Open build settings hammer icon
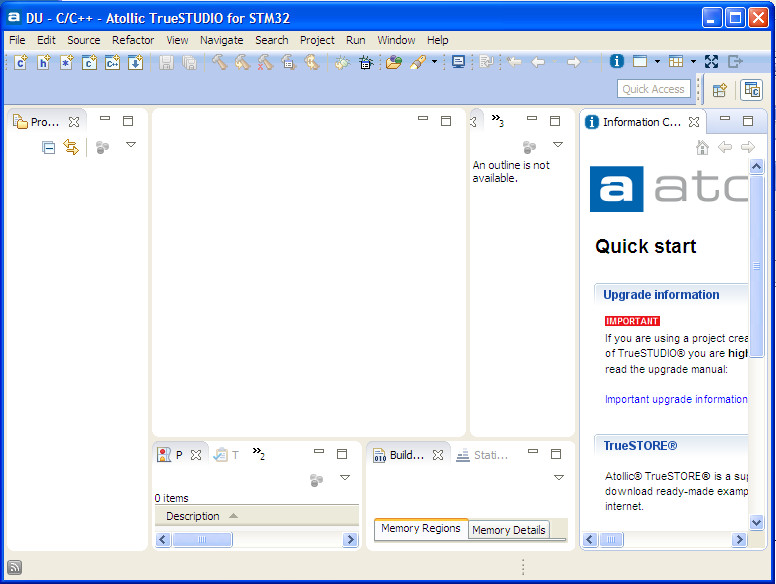The width and height of the screenshot is (776, 584). pyautogui.click(x=289, y=62)
